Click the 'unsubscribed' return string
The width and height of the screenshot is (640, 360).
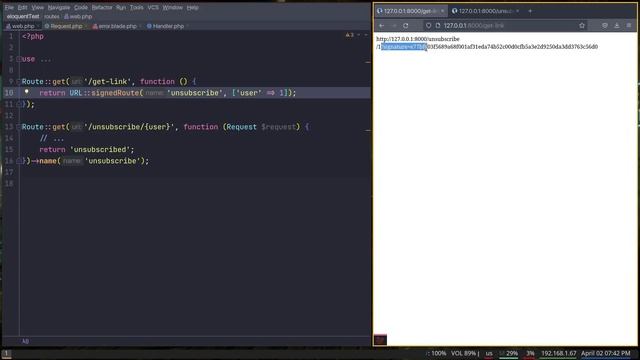click(x=100, y=150)
